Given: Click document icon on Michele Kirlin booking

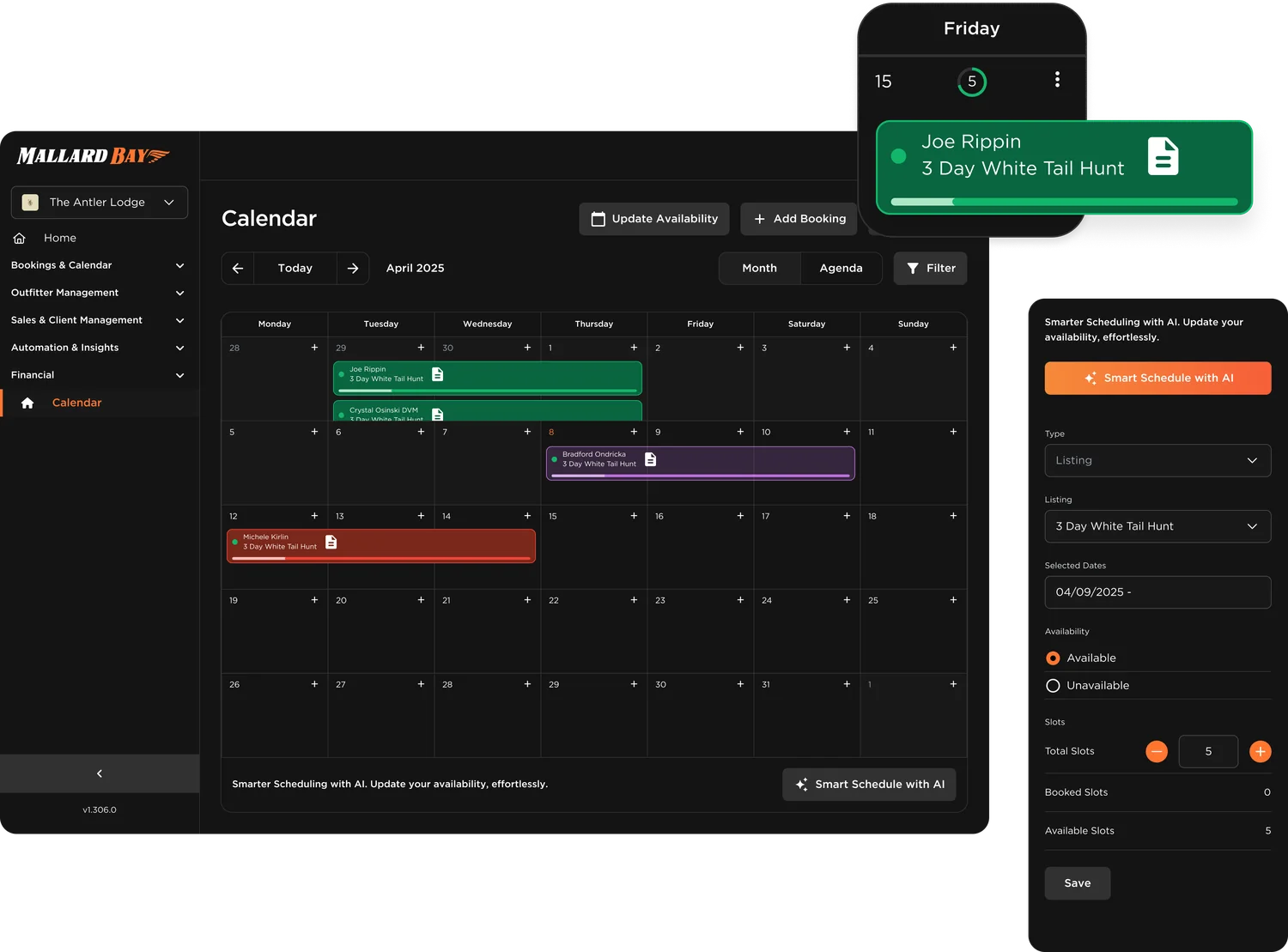Looking at the screenshot, I should click(331, 542).
